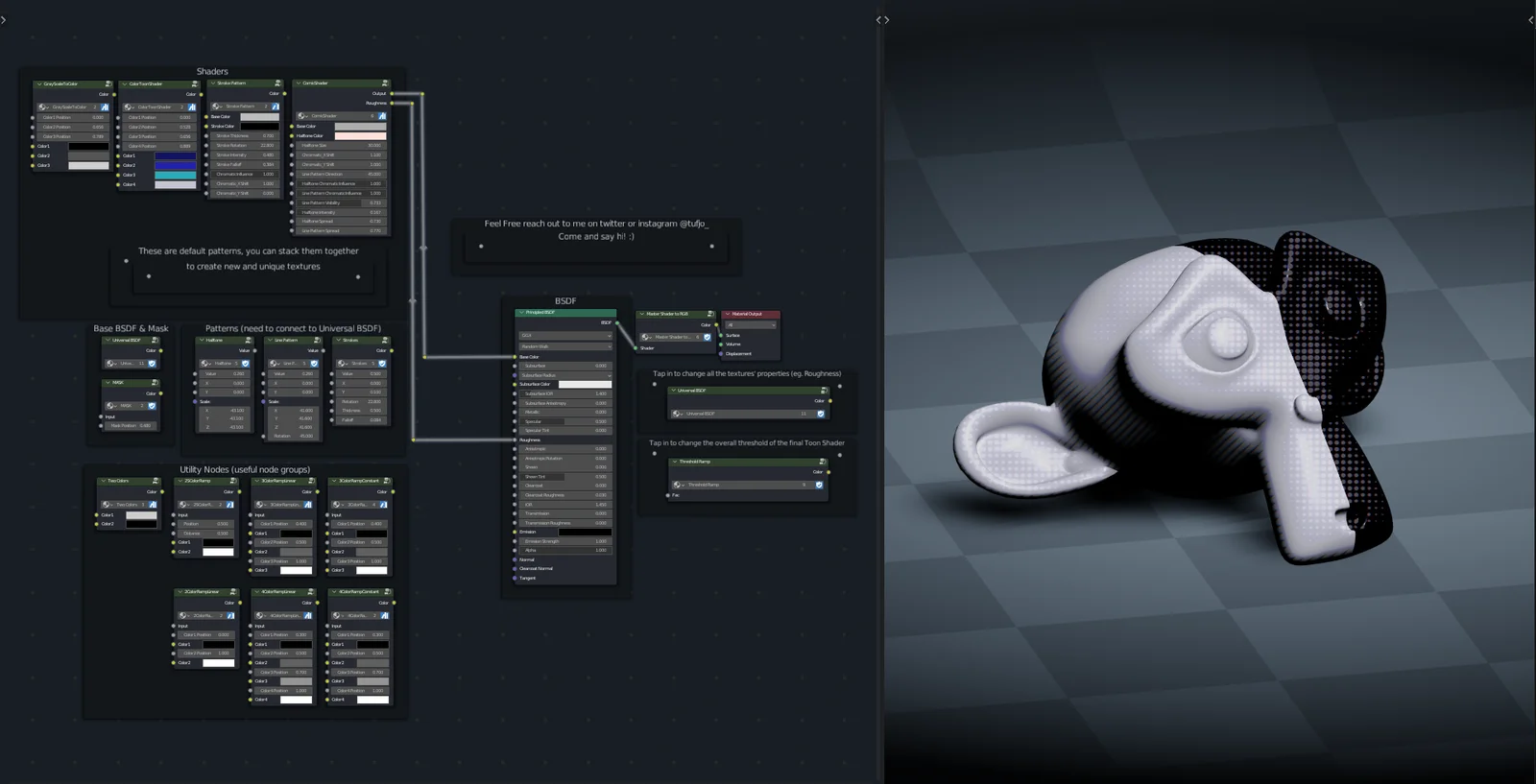Click the 3ColorRampLinear node group header icon
The image size is (1536, 784).
(311, 481)
